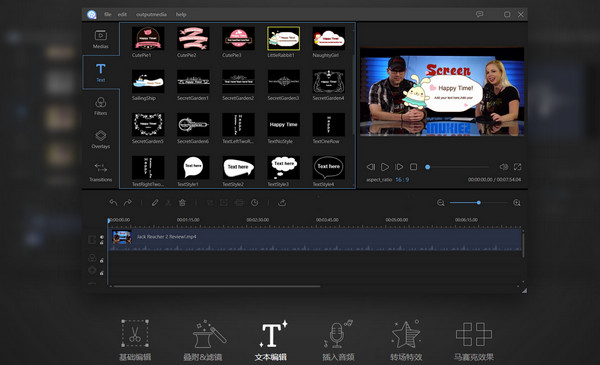Select the TextStyle3 cloud bubble thumbnail
This screenshot has height=365, width=600.
point(284,168)
